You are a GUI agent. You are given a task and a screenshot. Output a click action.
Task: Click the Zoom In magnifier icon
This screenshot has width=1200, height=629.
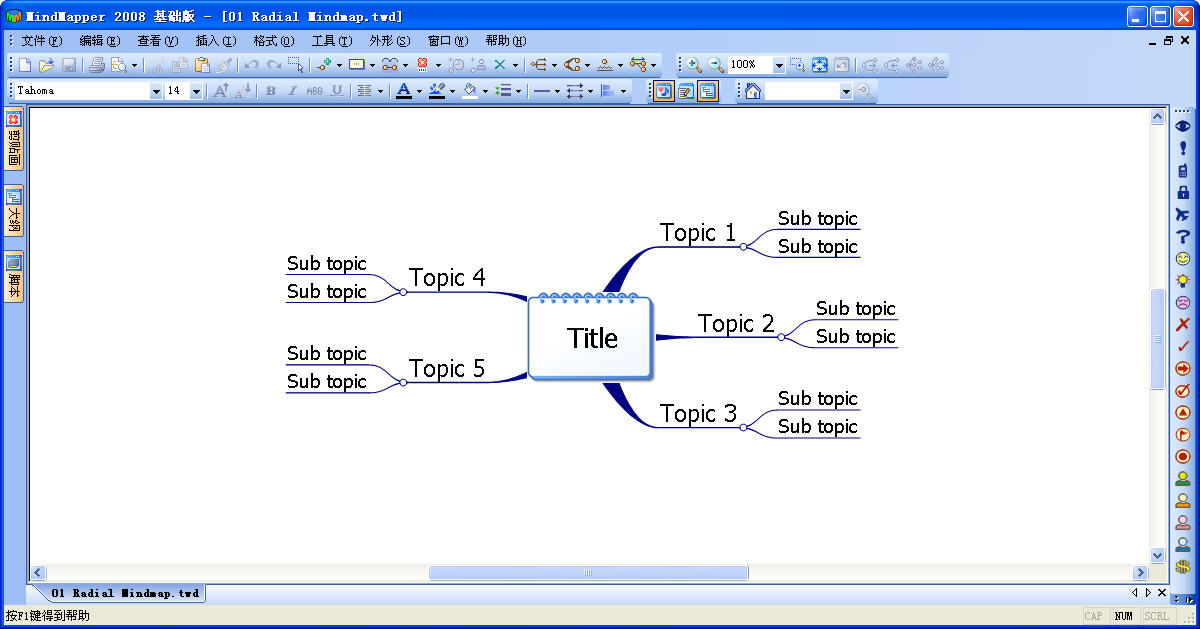tap(693, 65)
